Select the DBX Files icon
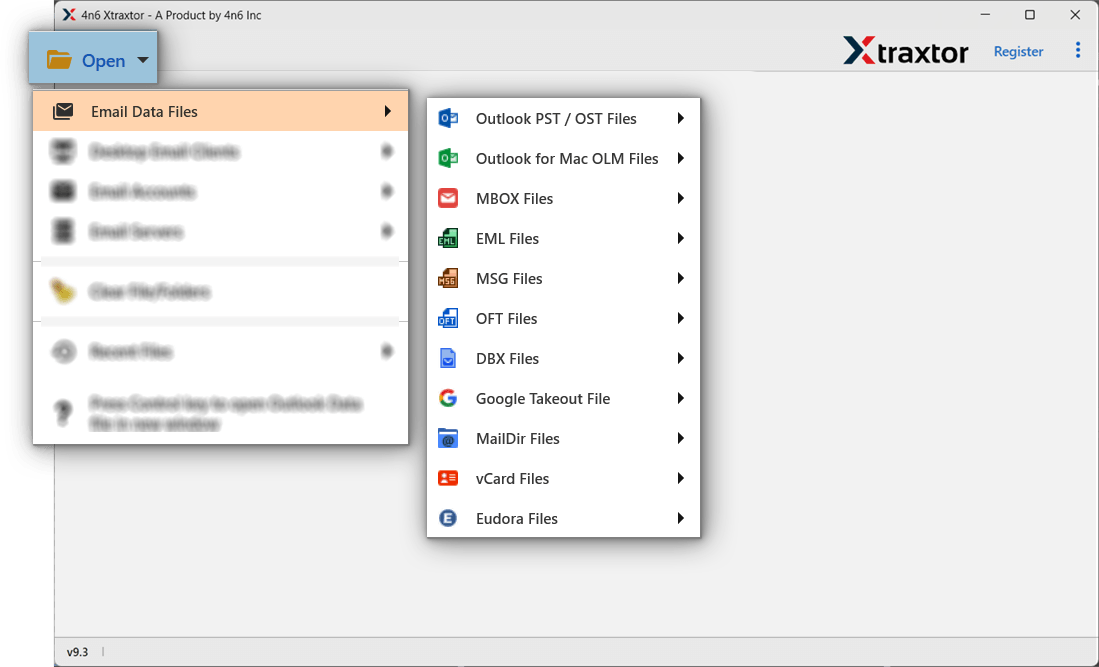This screenshot has width=1099, height=667. (448, 358)
